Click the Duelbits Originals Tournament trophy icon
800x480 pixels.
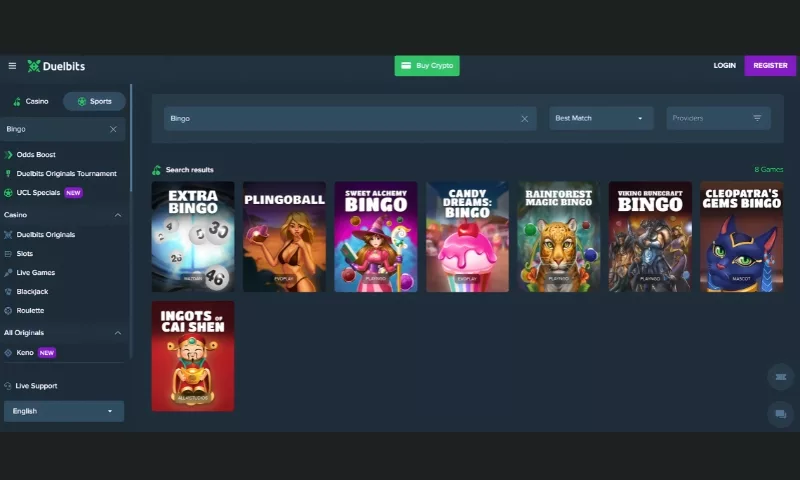click(8, 173)
